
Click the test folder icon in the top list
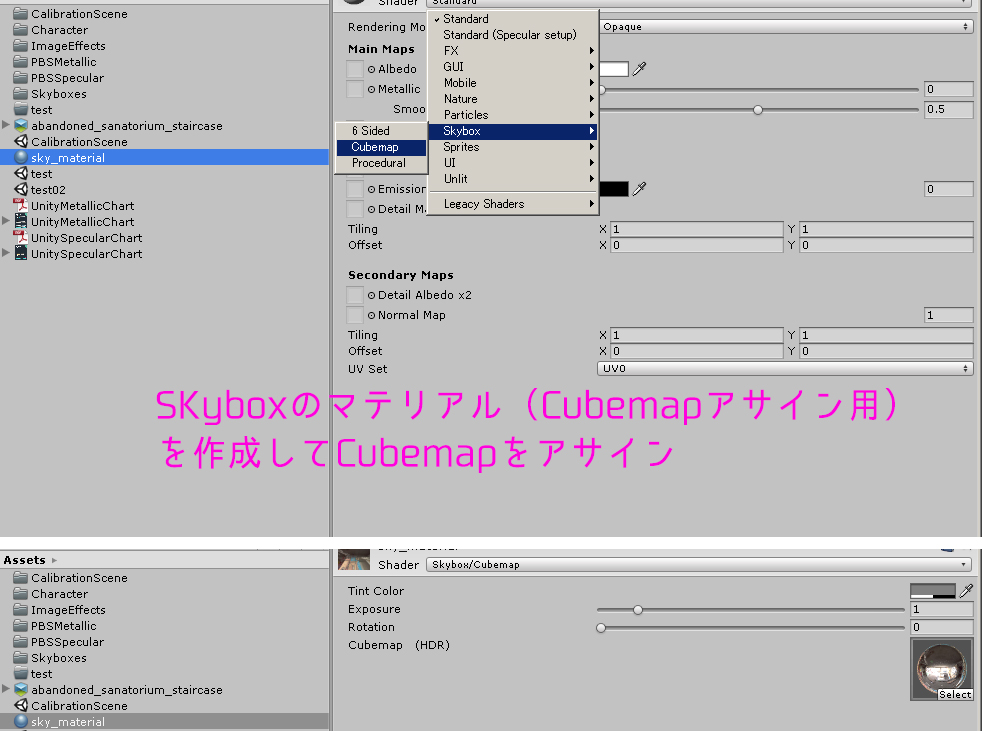pos(21,110)
